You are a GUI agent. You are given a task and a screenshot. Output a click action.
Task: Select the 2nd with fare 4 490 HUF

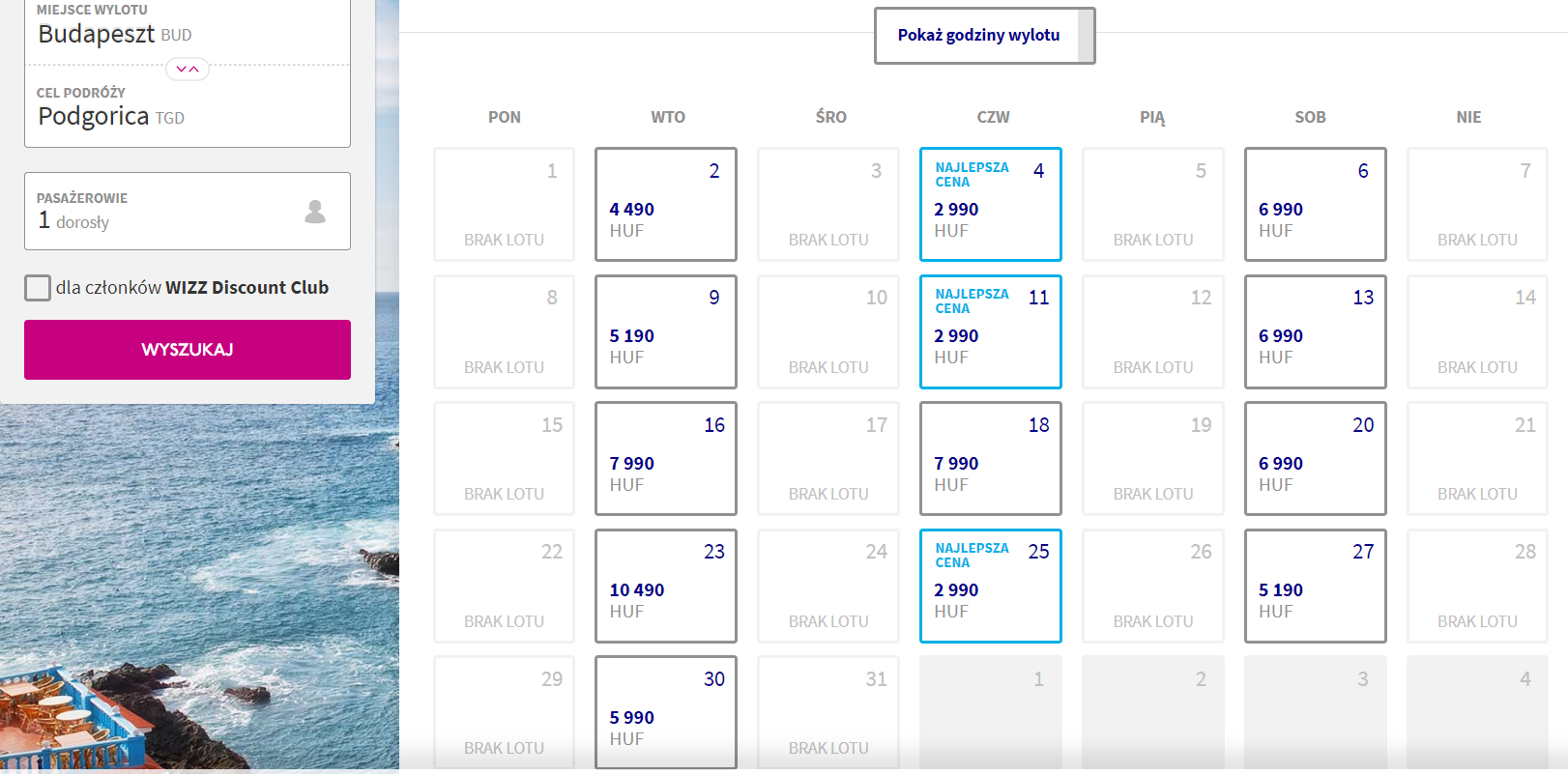(666, 205)
